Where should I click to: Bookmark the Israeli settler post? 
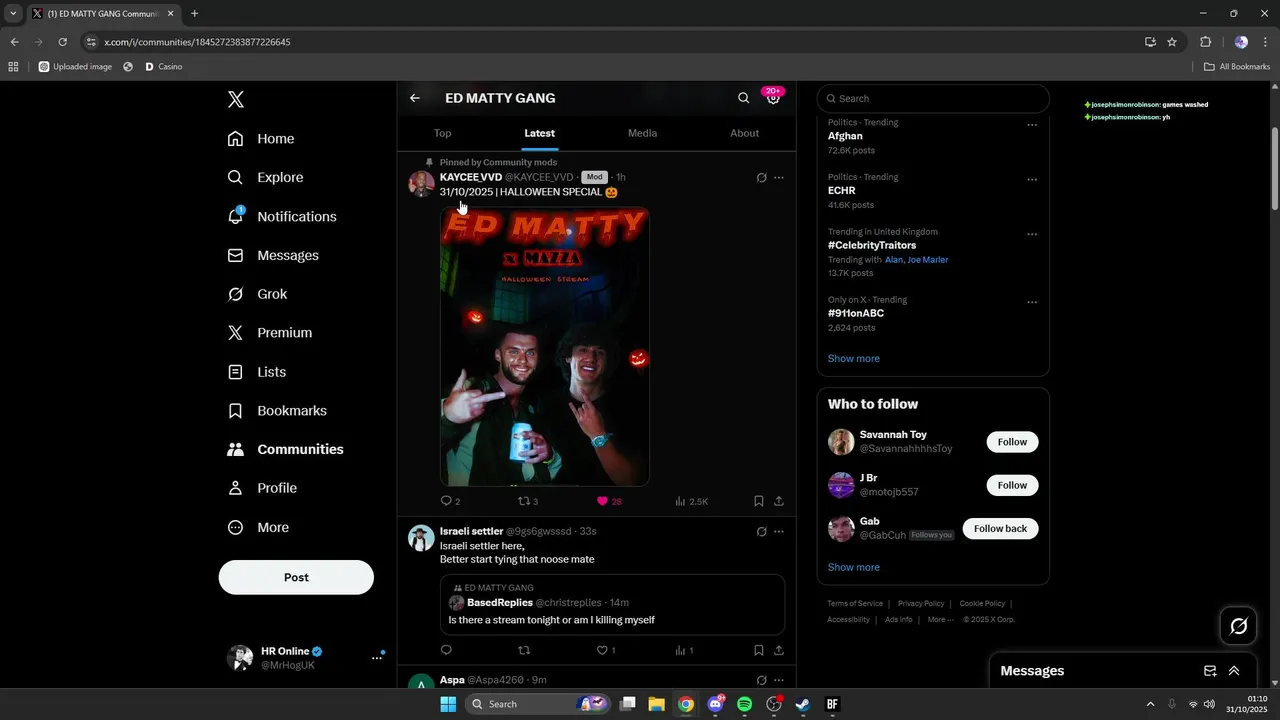(759, 650)
